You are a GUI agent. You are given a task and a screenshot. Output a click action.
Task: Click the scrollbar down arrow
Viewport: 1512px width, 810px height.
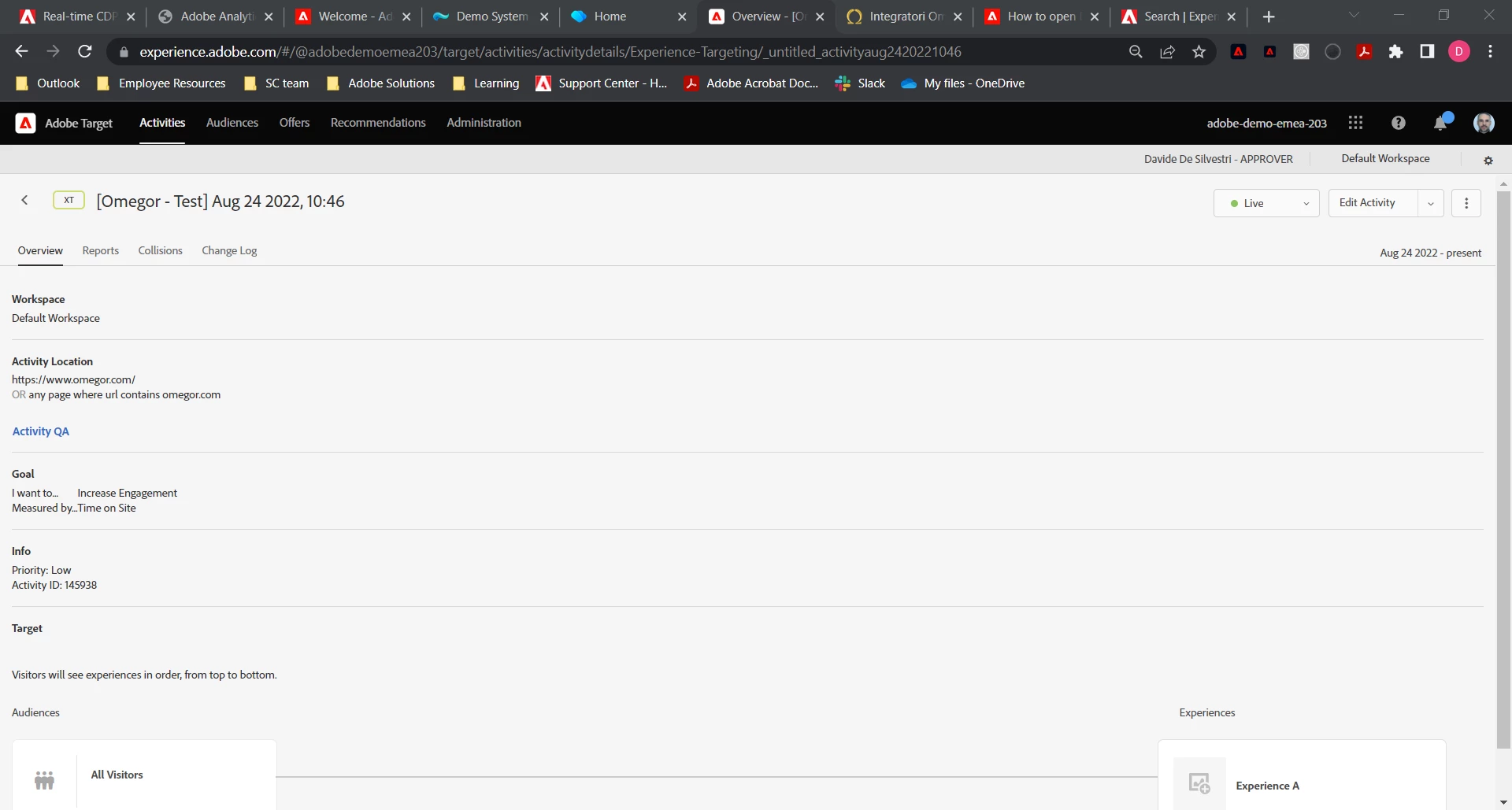point(1503,803)
